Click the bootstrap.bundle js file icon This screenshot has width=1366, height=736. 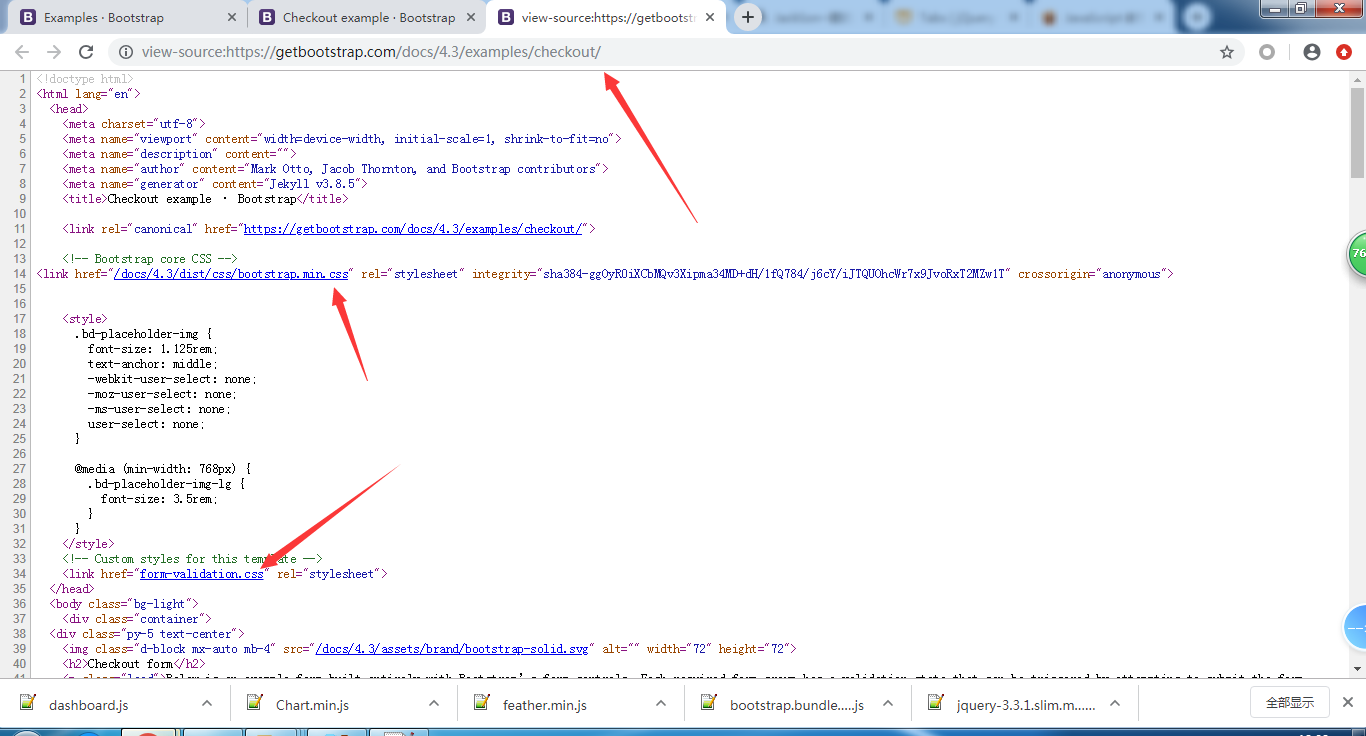coord(709,703)
